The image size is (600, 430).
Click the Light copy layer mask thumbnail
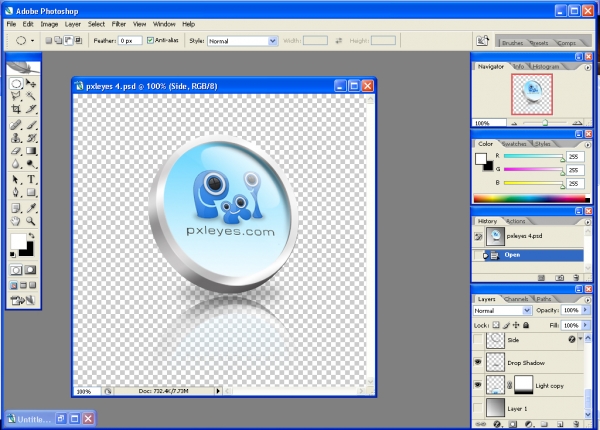(523, 385)
